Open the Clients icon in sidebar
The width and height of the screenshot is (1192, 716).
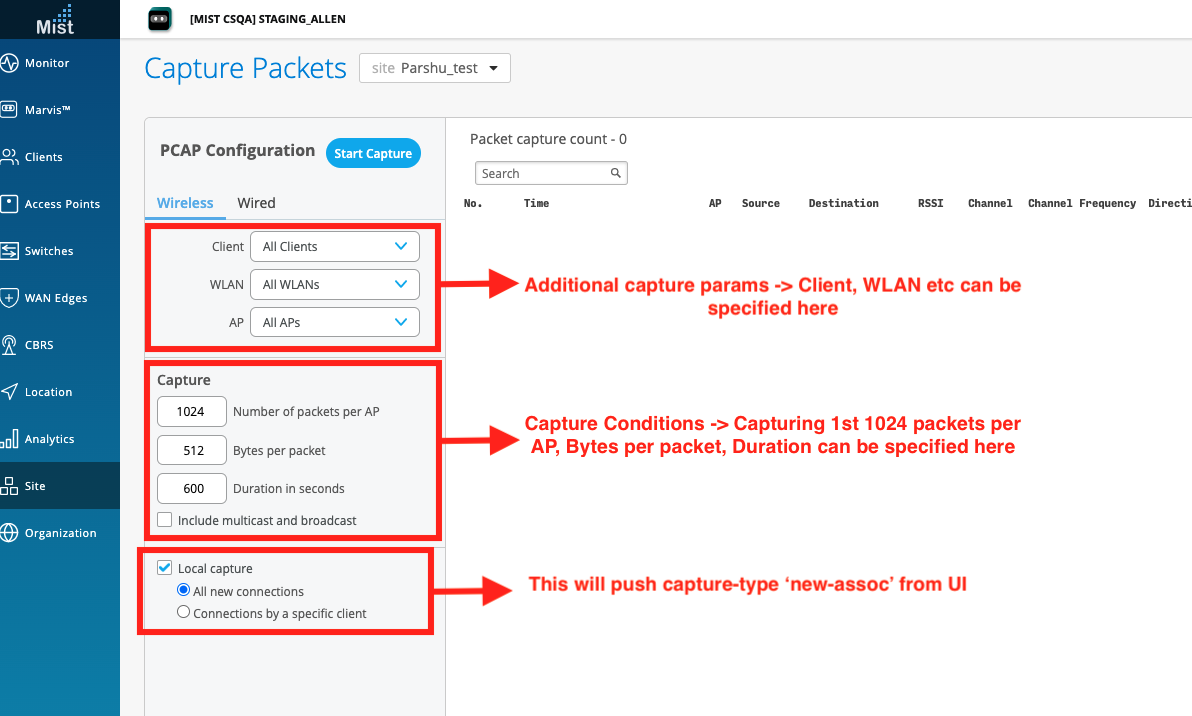click(x=10, y=157)
